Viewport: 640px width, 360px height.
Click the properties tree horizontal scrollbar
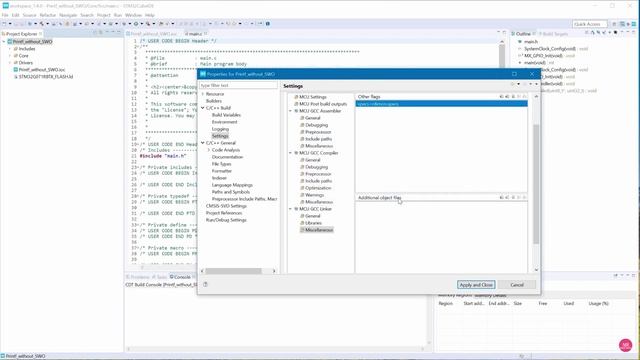coord(233,271)
